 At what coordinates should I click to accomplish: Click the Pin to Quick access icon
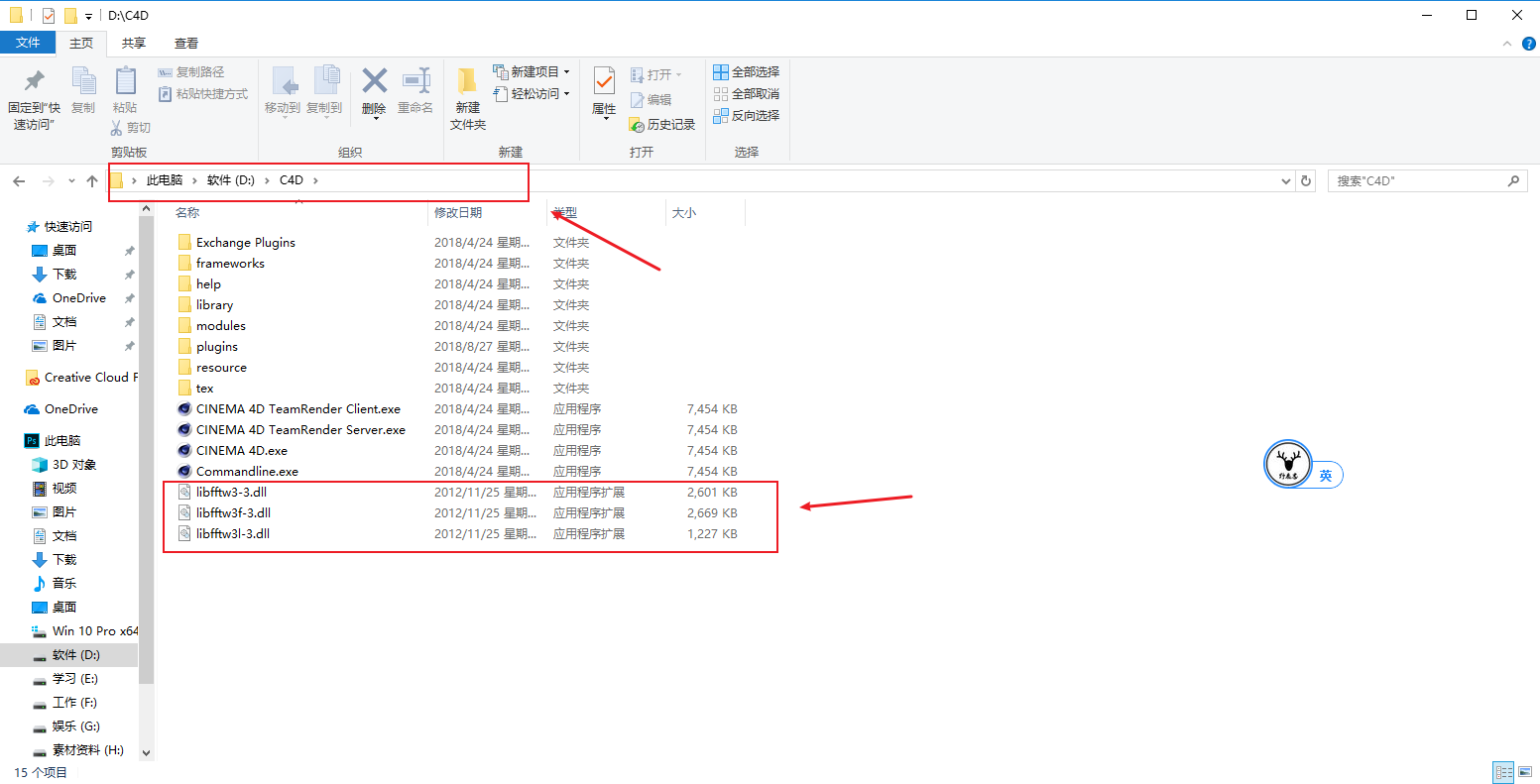coord(34,80)
